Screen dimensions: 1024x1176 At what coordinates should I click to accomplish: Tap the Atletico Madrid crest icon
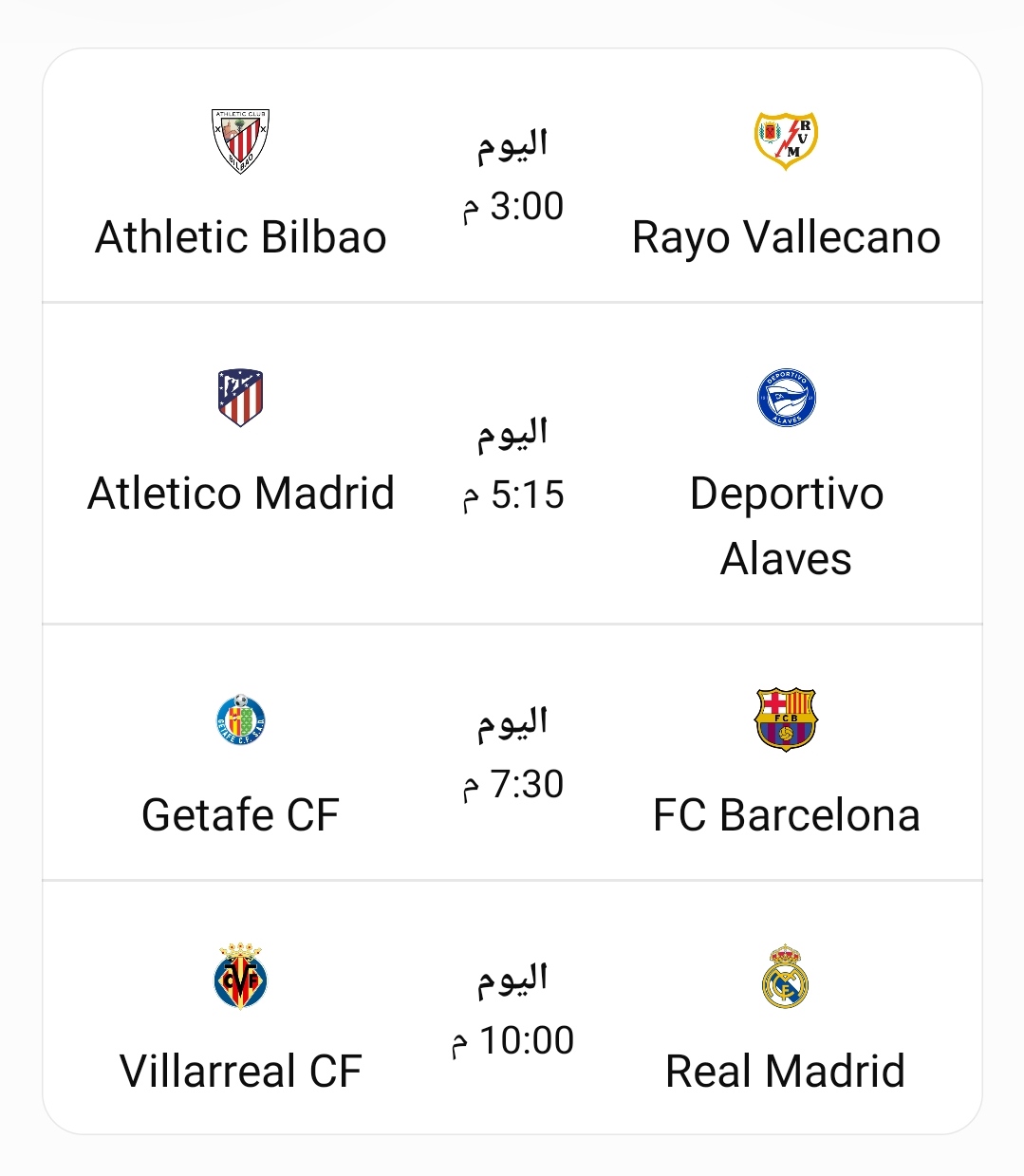click(x=240, y=398)
